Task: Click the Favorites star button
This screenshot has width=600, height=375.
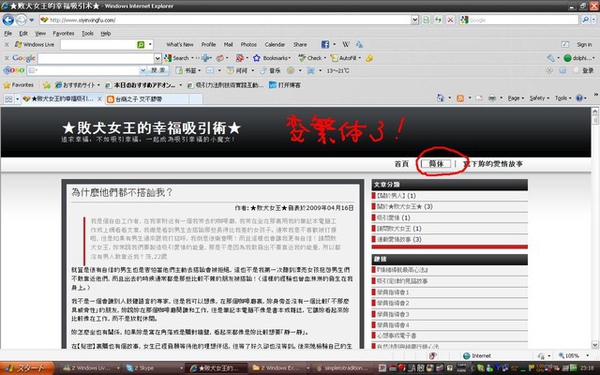Action: (18, 85)
